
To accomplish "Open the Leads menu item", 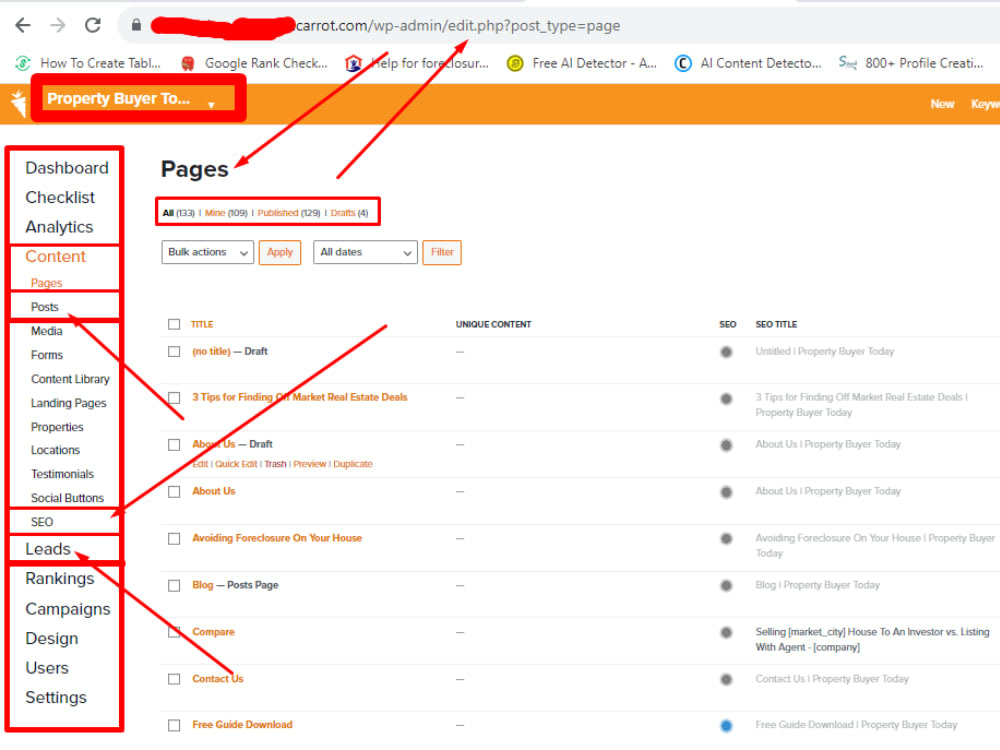I will 48,549.
